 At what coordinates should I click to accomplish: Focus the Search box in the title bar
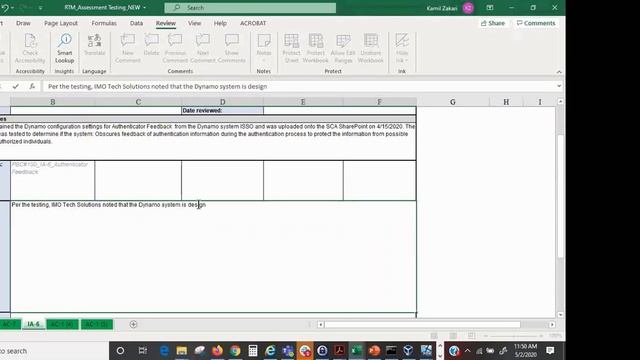click(x=250, y=8)
